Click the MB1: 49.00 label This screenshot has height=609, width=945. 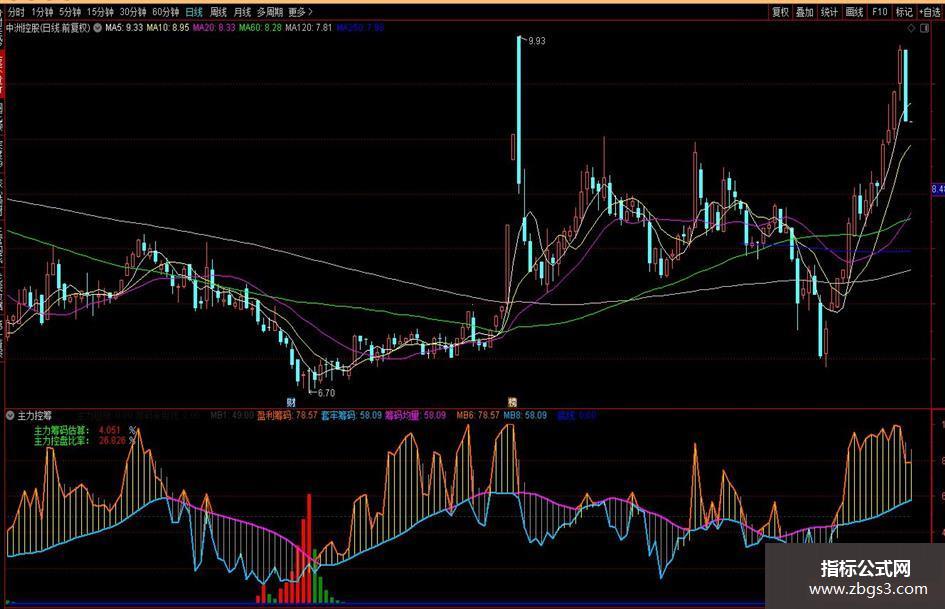(232, 415)
